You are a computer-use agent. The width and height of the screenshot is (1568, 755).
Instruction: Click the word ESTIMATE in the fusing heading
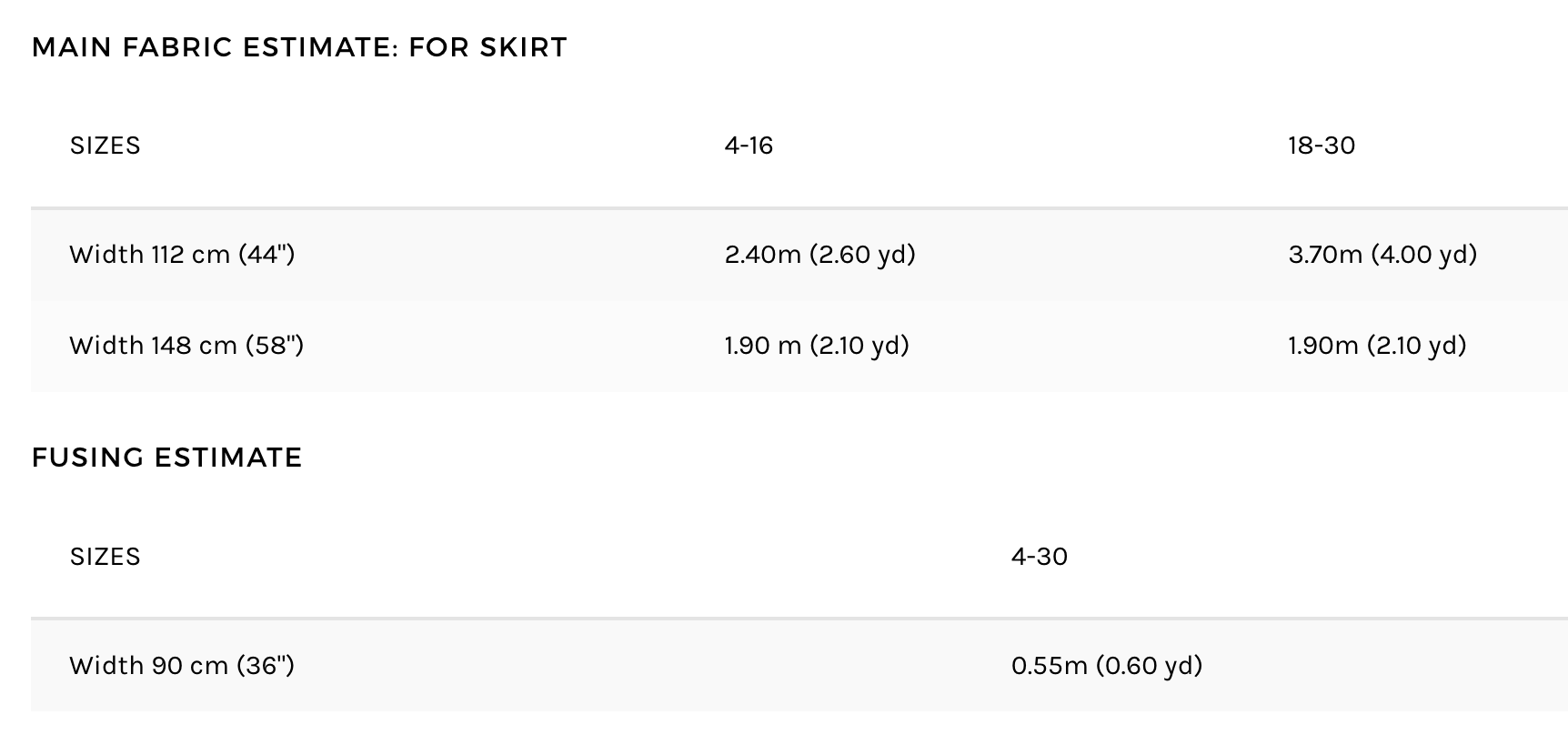(x=228, y=457)
